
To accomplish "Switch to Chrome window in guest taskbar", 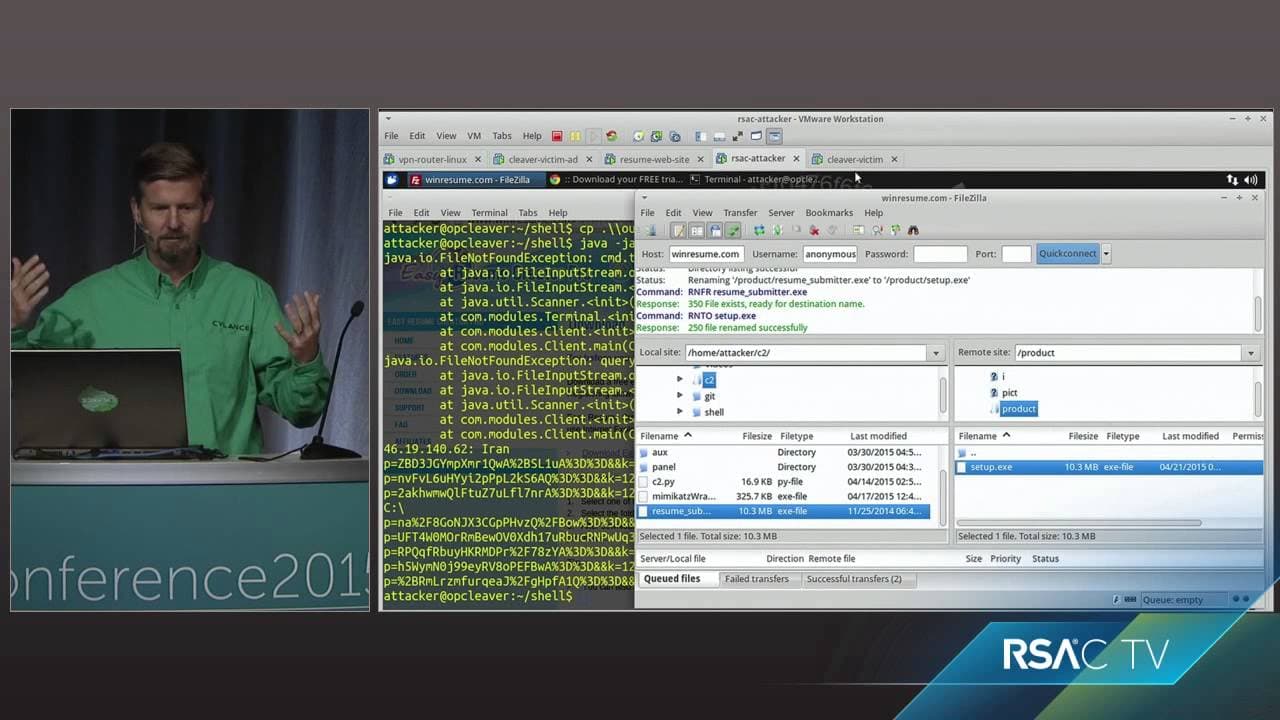I will 615,180.
